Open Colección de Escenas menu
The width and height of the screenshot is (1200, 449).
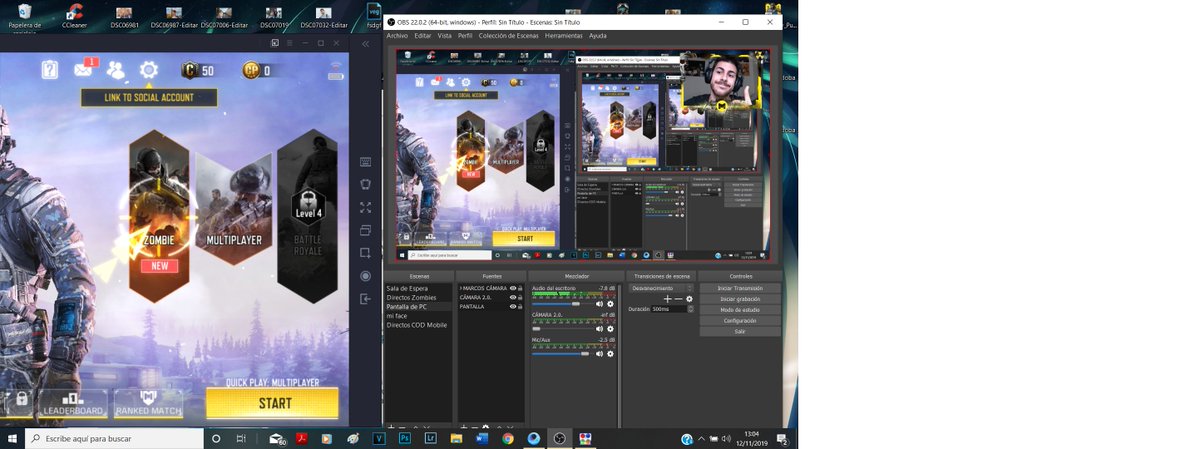509,35
